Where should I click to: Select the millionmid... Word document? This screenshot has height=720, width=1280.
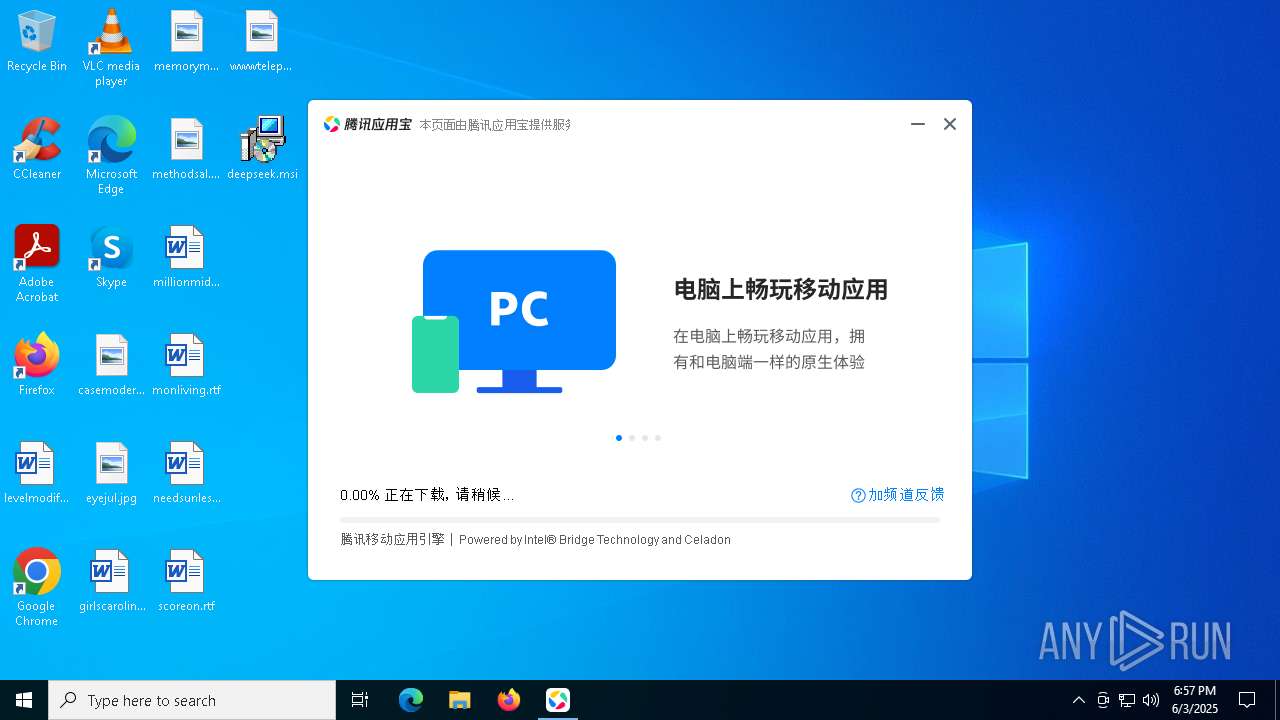(186, 257)
